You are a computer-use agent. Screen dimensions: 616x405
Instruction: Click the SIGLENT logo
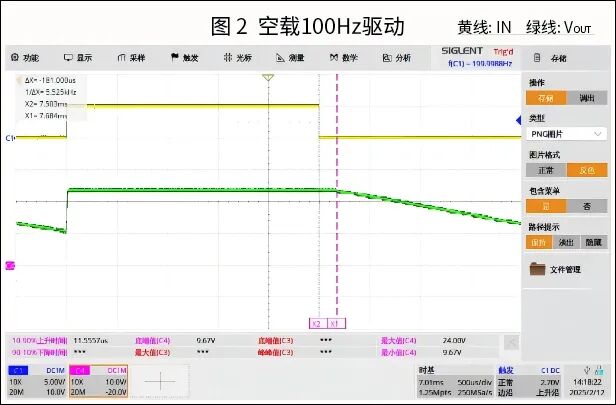(462, 51)
